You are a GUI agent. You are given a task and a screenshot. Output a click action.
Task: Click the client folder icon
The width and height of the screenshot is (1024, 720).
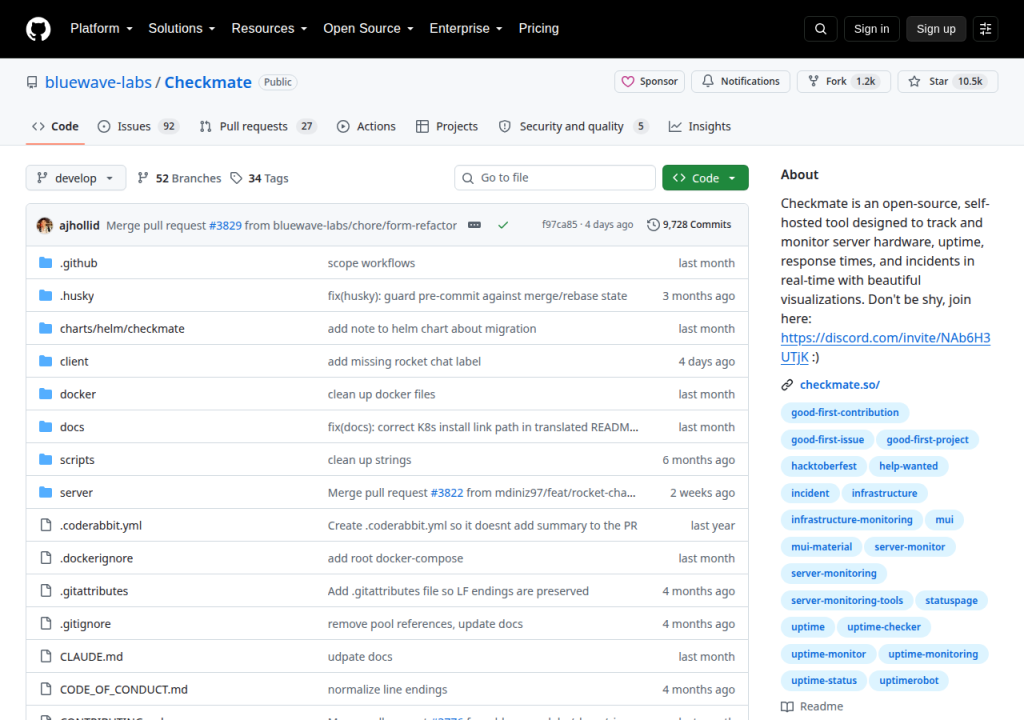[45, 361]
